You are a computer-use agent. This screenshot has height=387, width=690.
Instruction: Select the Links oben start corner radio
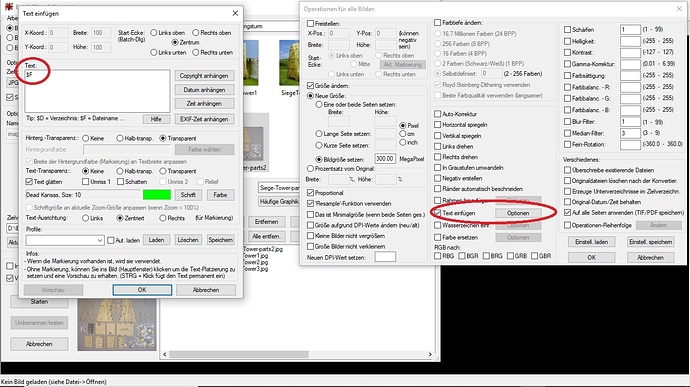click(x=154, y=33)
